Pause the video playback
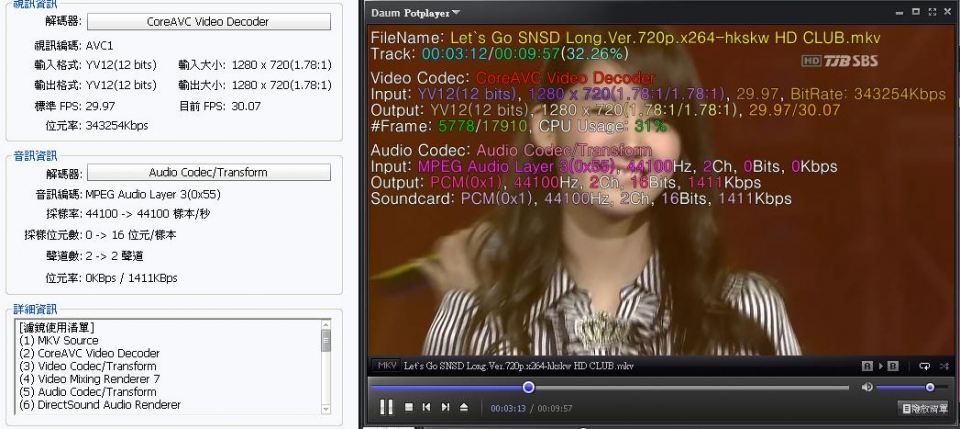960x429 pixels. 386,407
